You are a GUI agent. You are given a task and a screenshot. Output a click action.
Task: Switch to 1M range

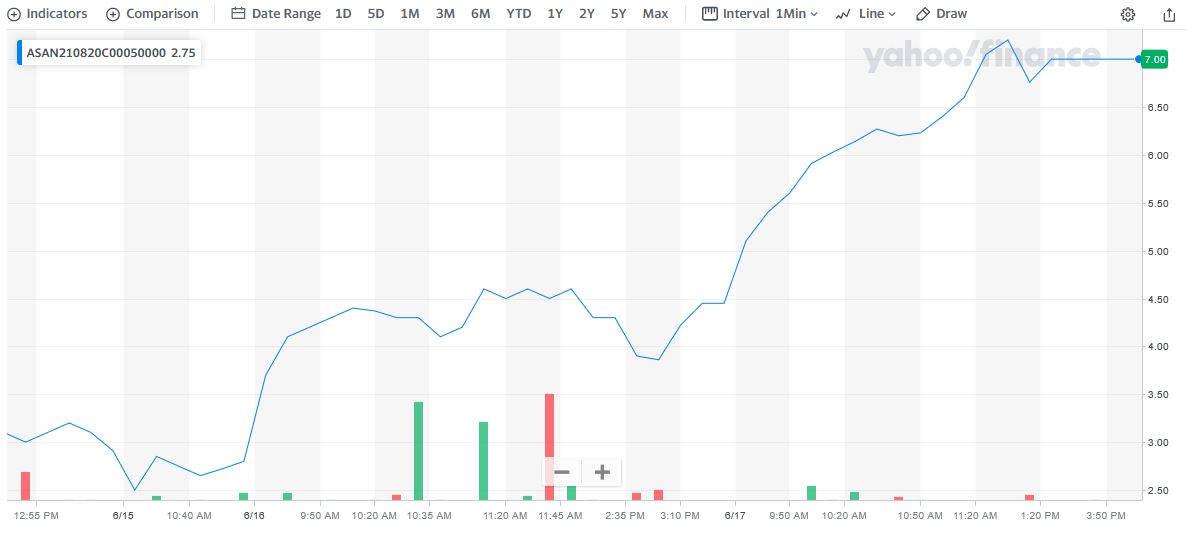click(x=410, y=14)
